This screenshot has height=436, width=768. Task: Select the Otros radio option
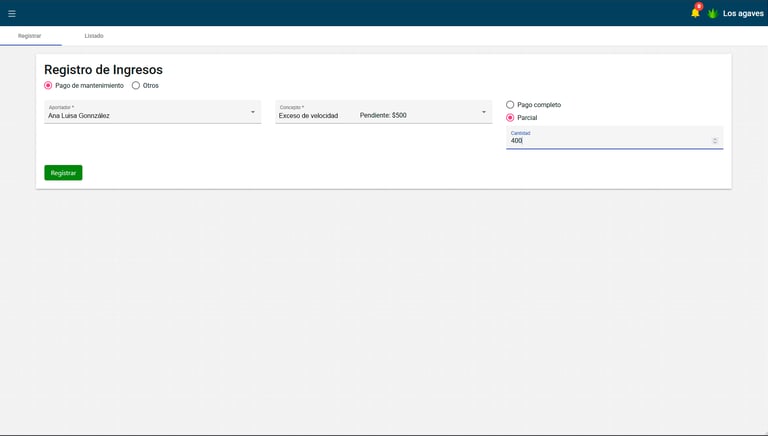(136, 85)
